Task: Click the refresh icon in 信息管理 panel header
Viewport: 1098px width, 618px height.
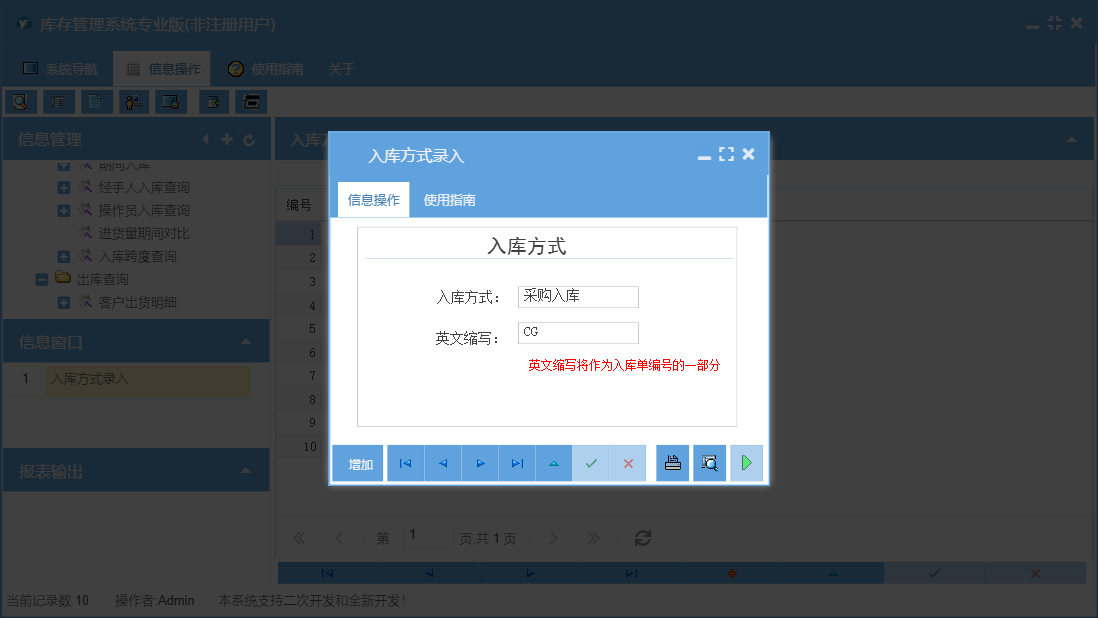Action: (249, 139)
